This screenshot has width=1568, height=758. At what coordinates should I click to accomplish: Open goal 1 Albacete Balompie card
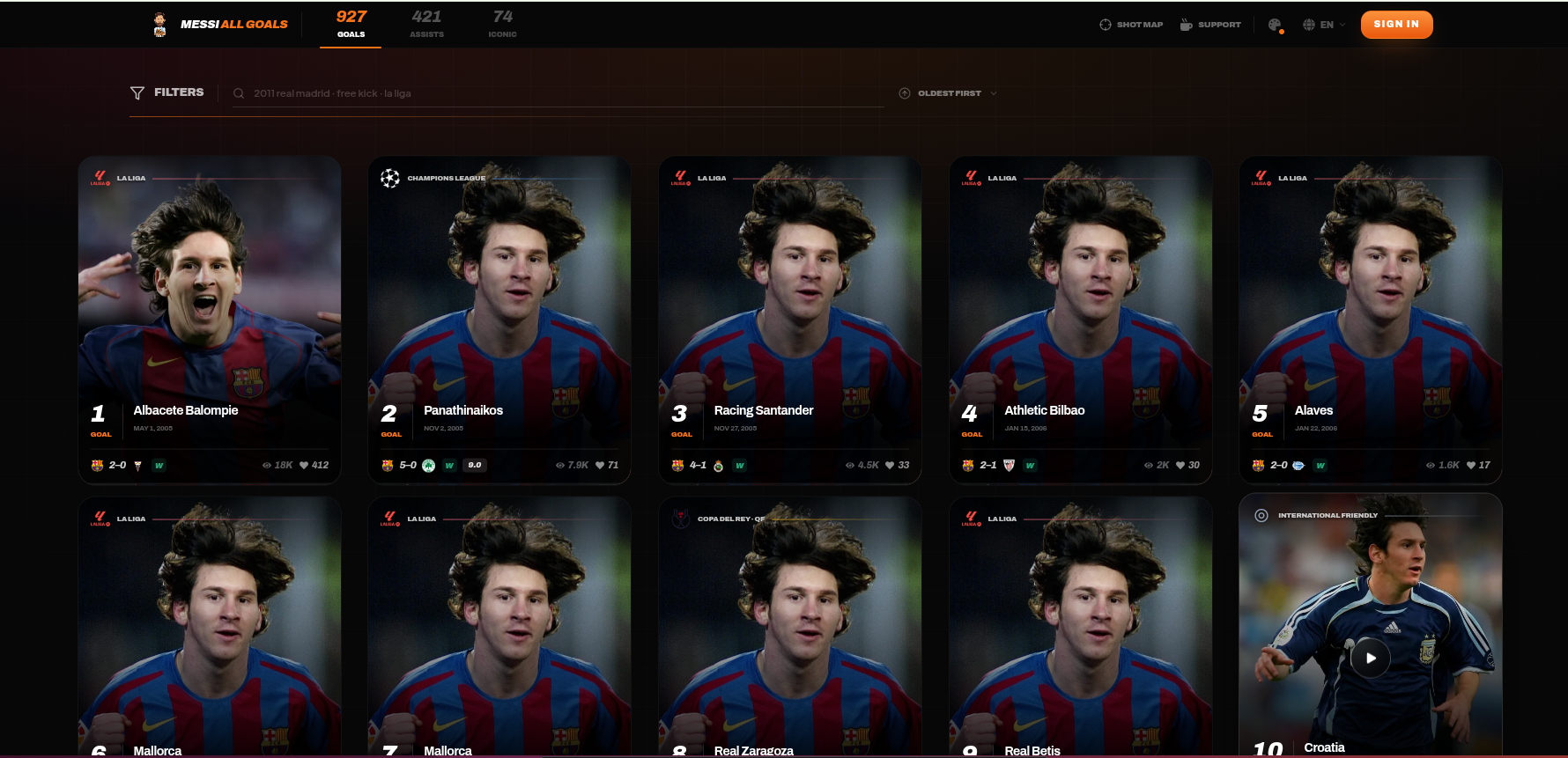pyautogui.click(x=210, y=320)
